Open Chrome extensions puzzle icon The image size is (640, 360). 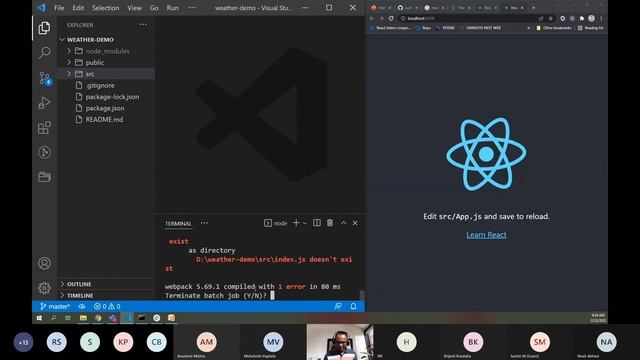pos(582,18)
